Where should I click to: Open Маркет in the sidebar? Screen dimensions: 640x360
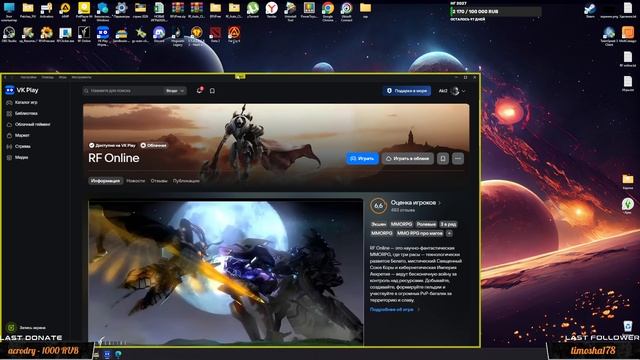[18, 135]
